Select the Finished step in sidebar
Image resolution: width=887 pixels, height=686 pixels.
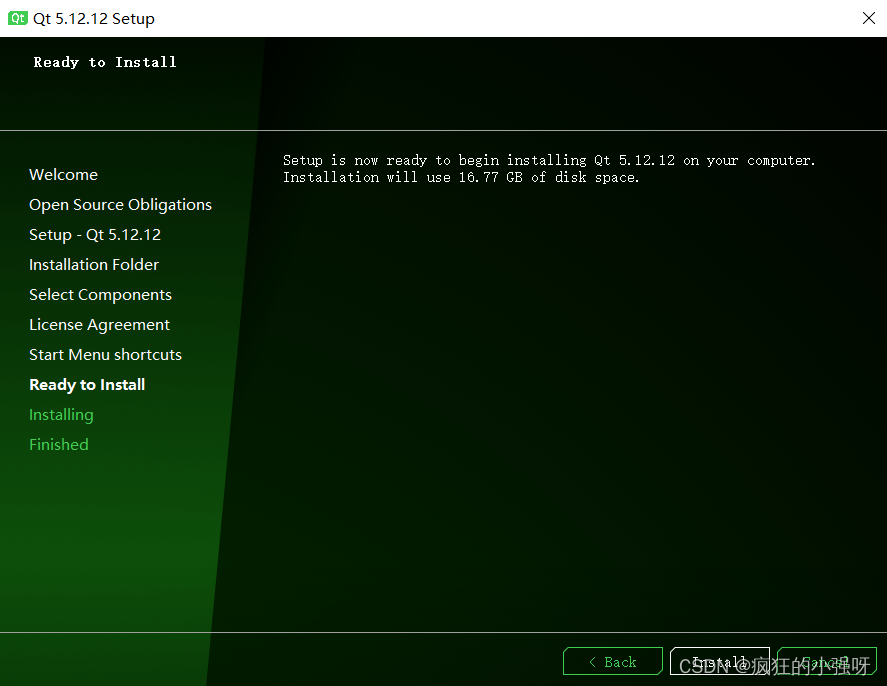click(59, 445)
